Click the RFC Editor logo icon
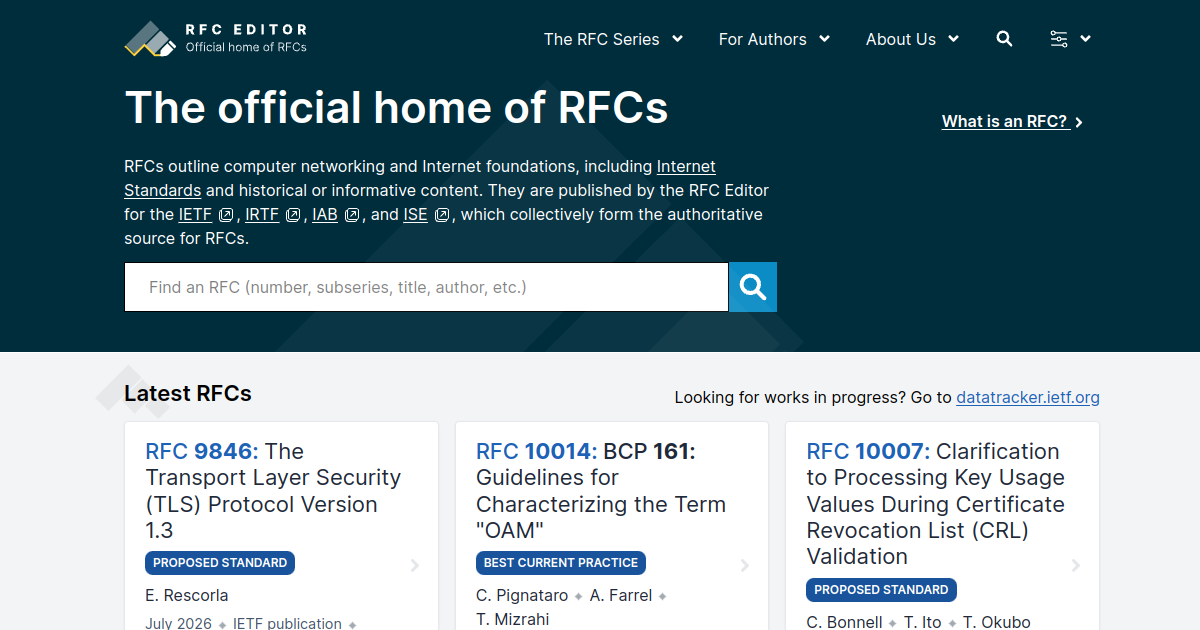 coord(150,38)
